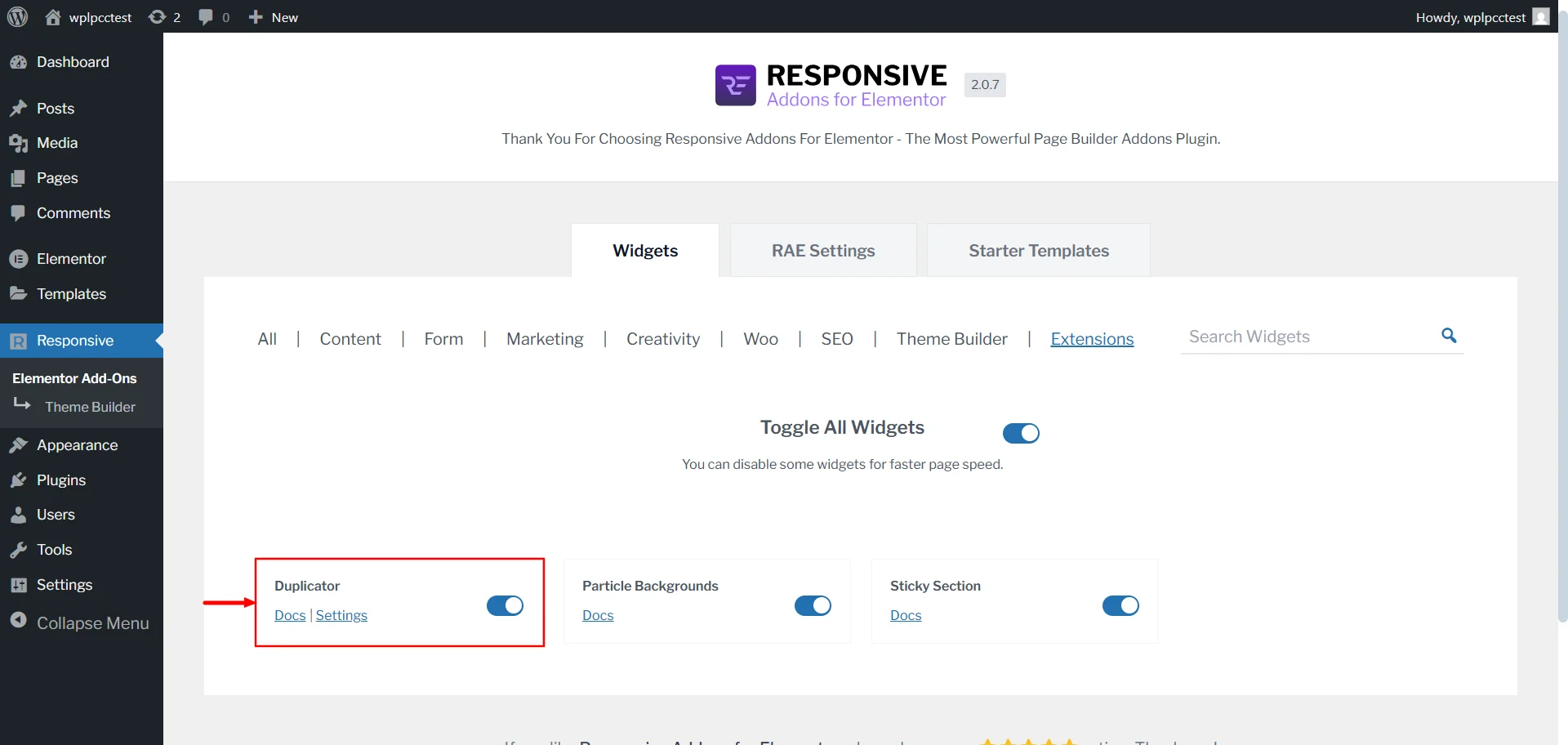Screen dimensions: 1568x745
Task: Open Particle Backgrounds Docs link
Action: pyautogui.click(x=598, y=615)
